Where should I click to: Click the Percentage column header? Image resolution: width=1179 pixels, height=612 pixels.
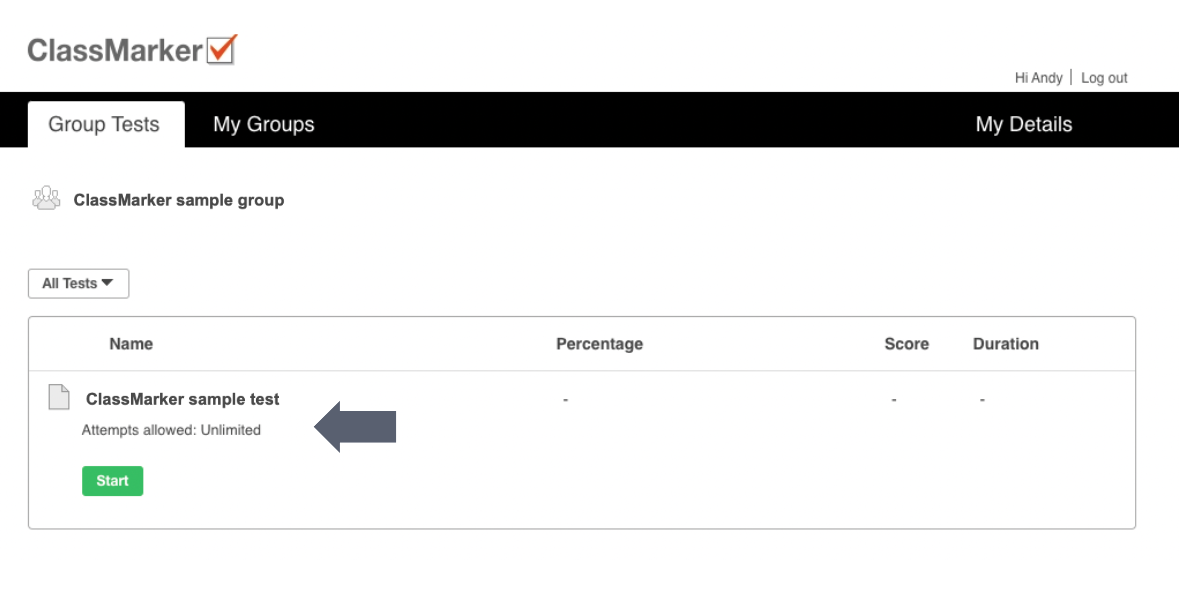599,344
